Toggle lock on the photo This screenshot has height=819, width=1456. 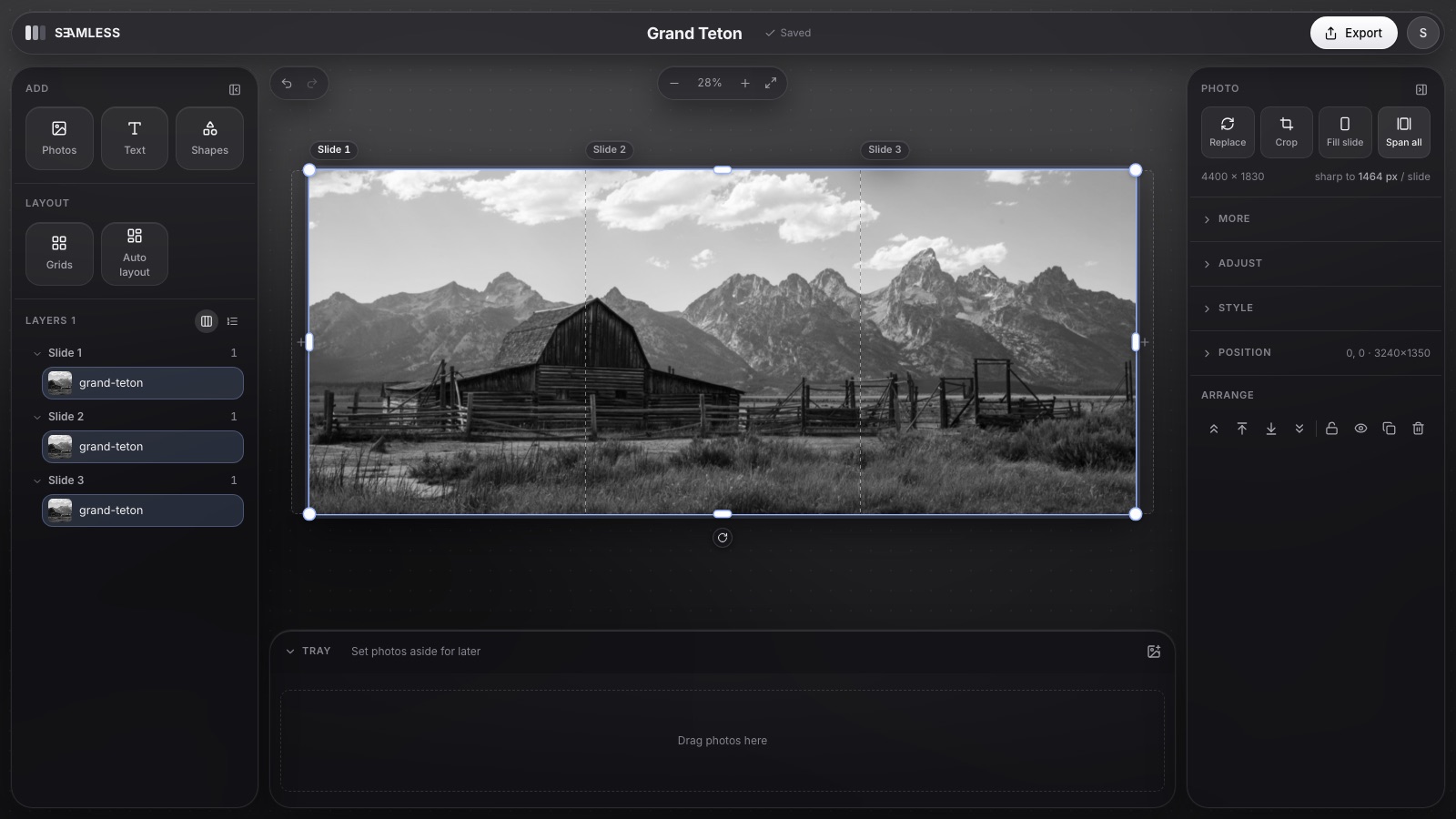point(1331,429)
